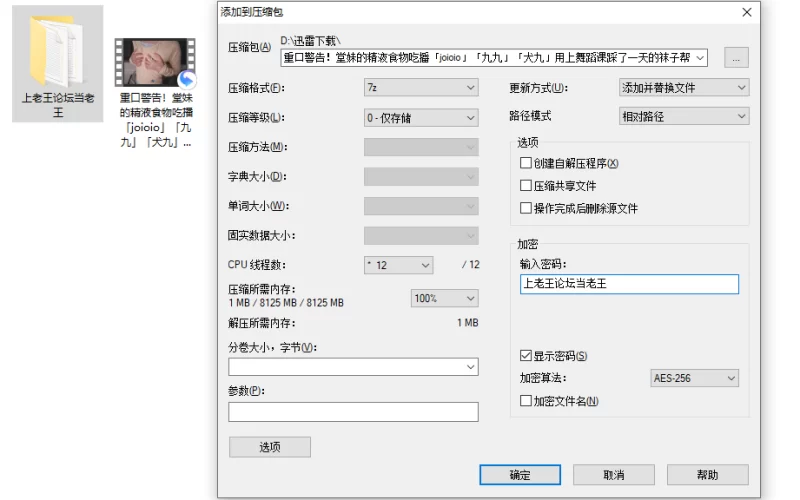Open the AES-256 加密算法 dropdown

coord(695,378)
